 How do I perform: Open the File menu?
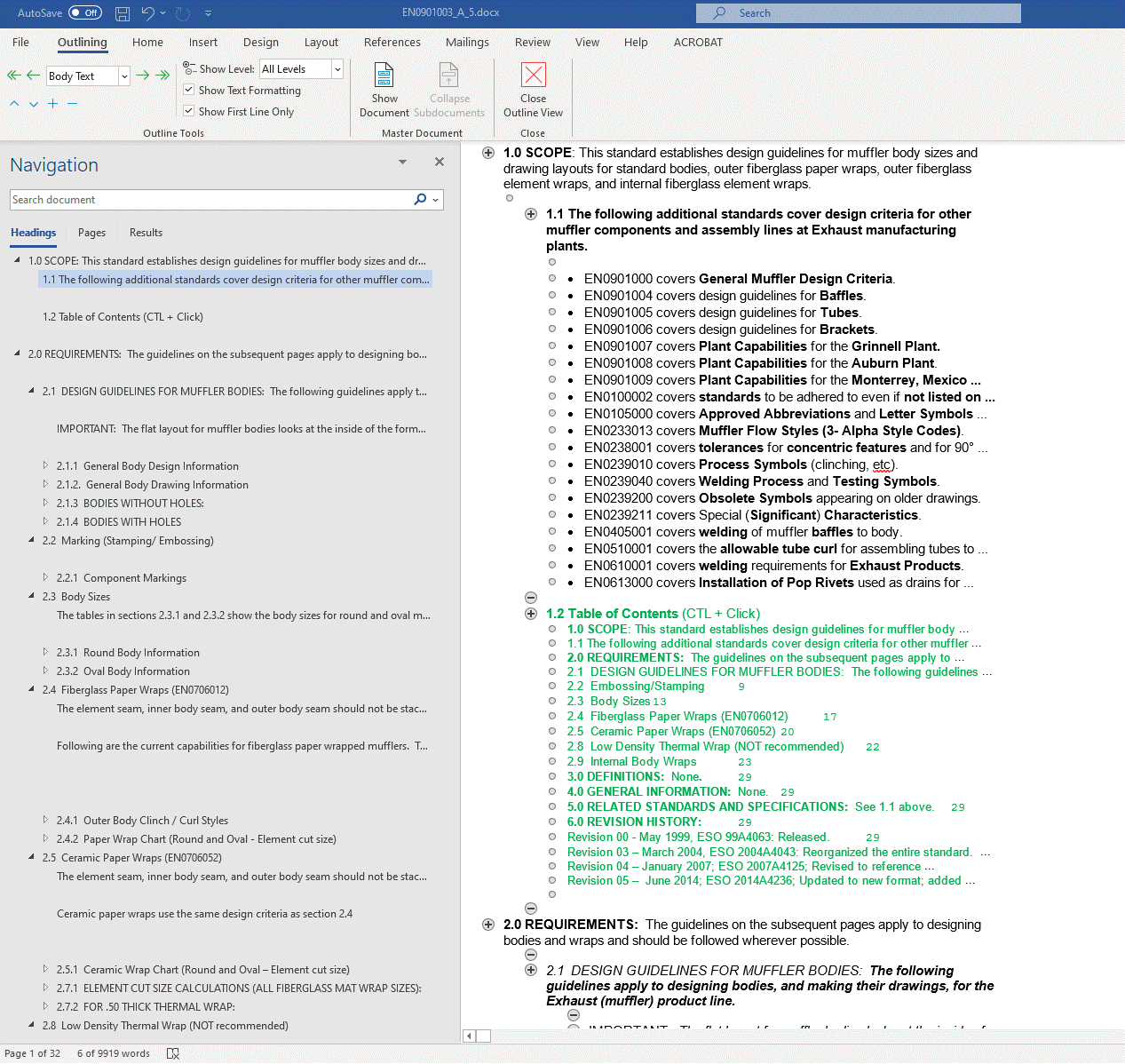tap(20, 42)
